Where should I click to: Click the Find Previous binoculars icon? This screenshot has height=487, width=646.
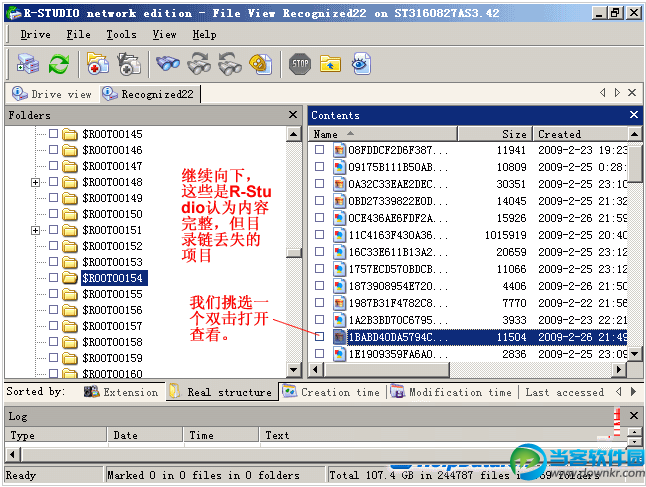(230, 64)
